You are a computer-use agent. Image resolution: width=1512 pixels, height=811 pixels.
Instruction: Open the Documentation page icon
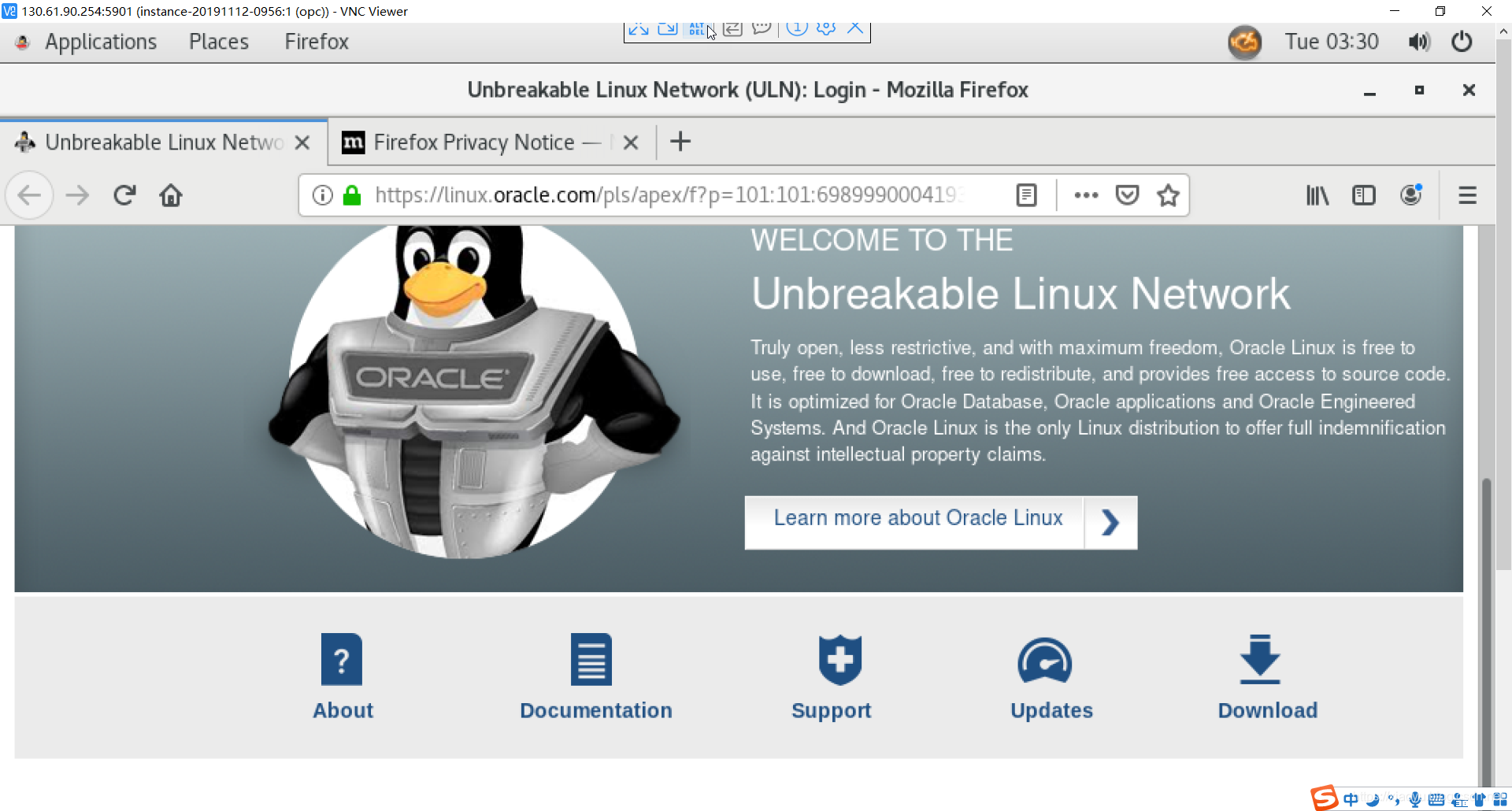(x=591, y=660)
